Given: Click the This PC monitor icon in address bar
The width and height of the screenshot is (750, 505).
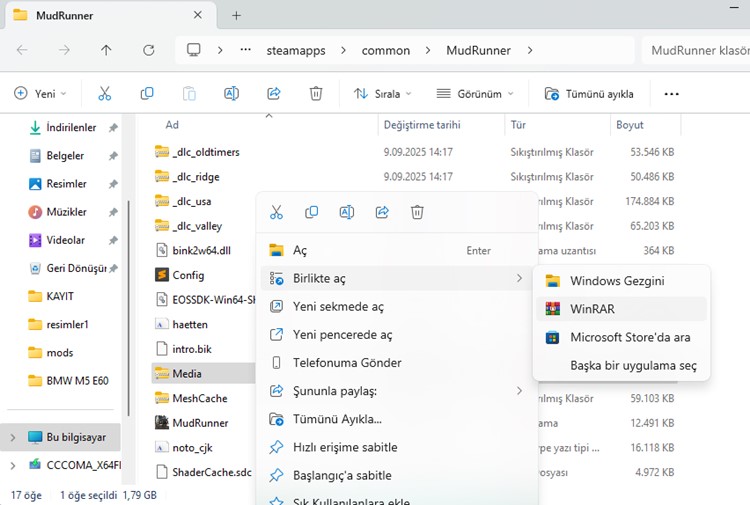Looking at the screenshot, I should [x=194, y=50].
